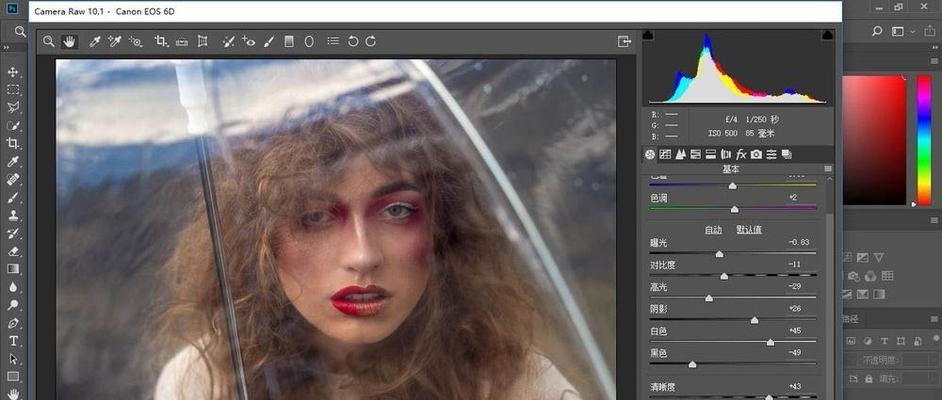Activate the Crop tool in Camera Raw
This screenshot has height=400, width=942.
(x=161, y=41)
